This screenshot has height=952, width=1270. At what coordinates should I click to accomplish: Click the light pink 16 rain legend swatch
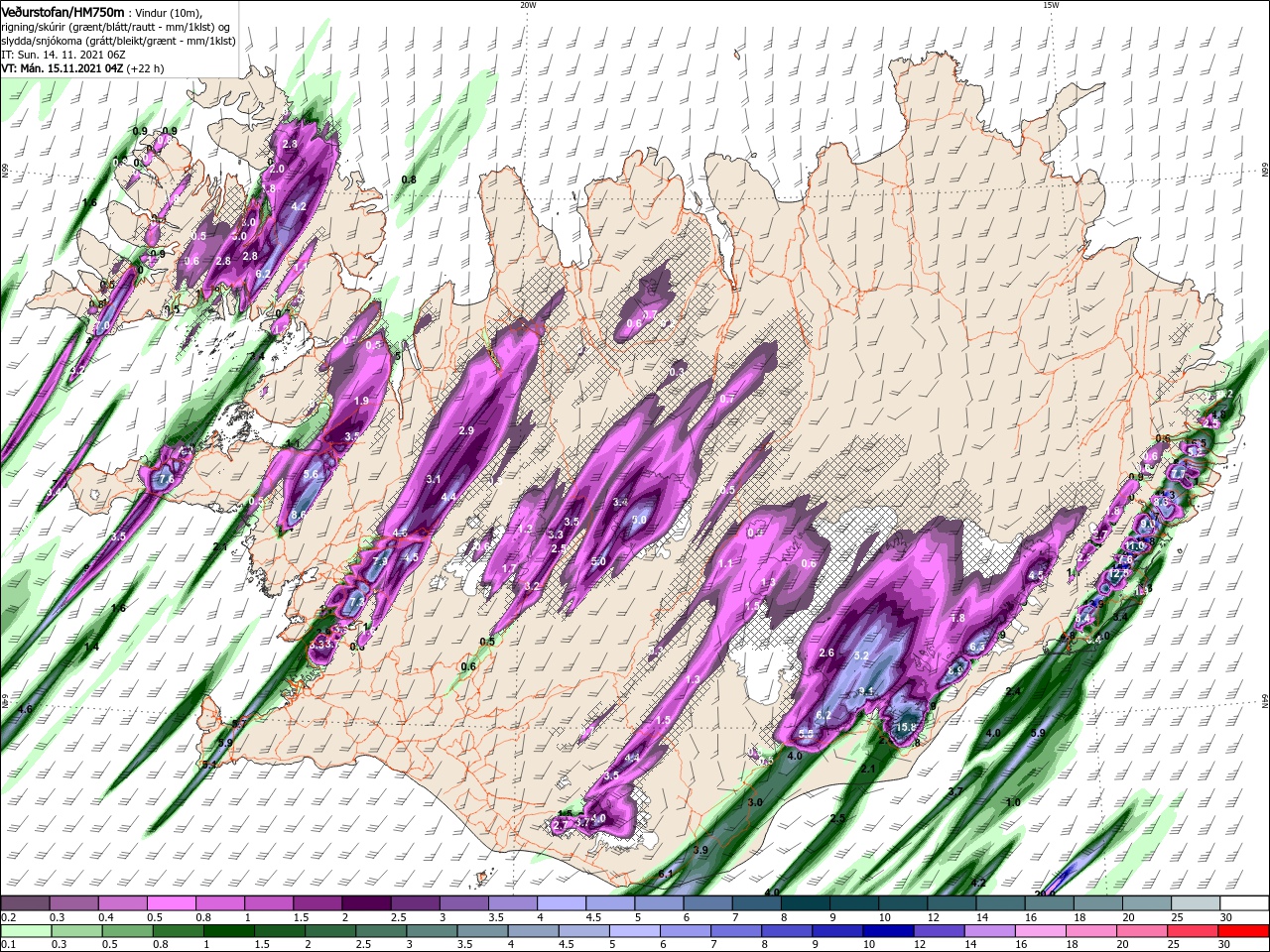pyautogui.click(x=1041, y=931)
